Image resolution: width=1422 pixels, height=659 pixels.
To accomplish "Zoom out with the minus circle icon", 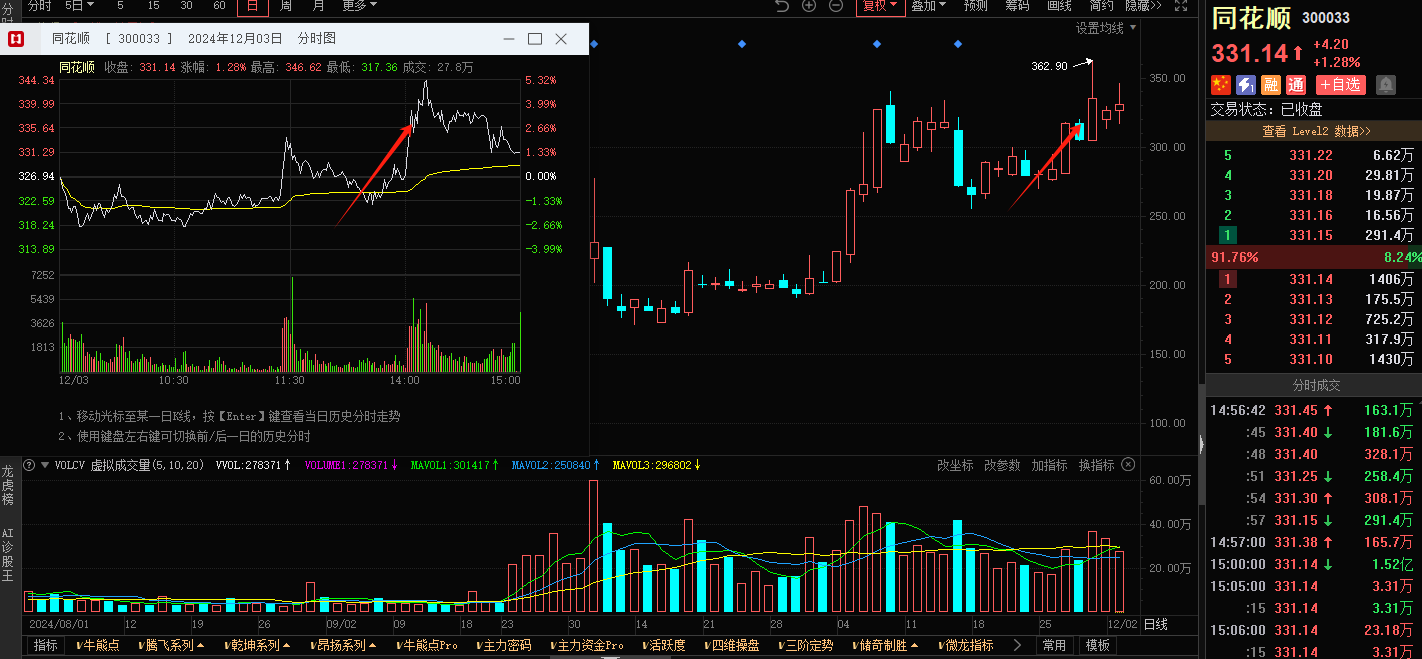I will [836, 6].
